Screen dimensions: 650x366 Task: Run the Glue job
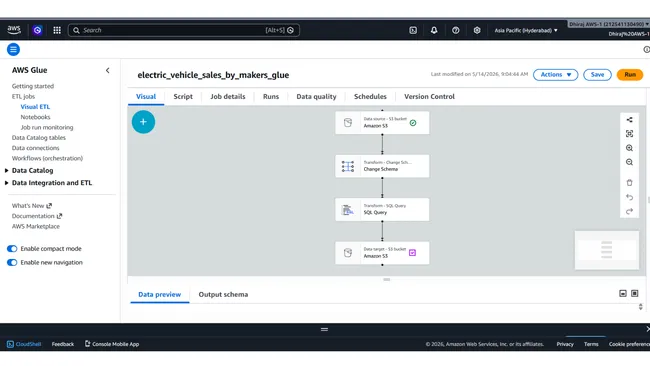[630, 75]
